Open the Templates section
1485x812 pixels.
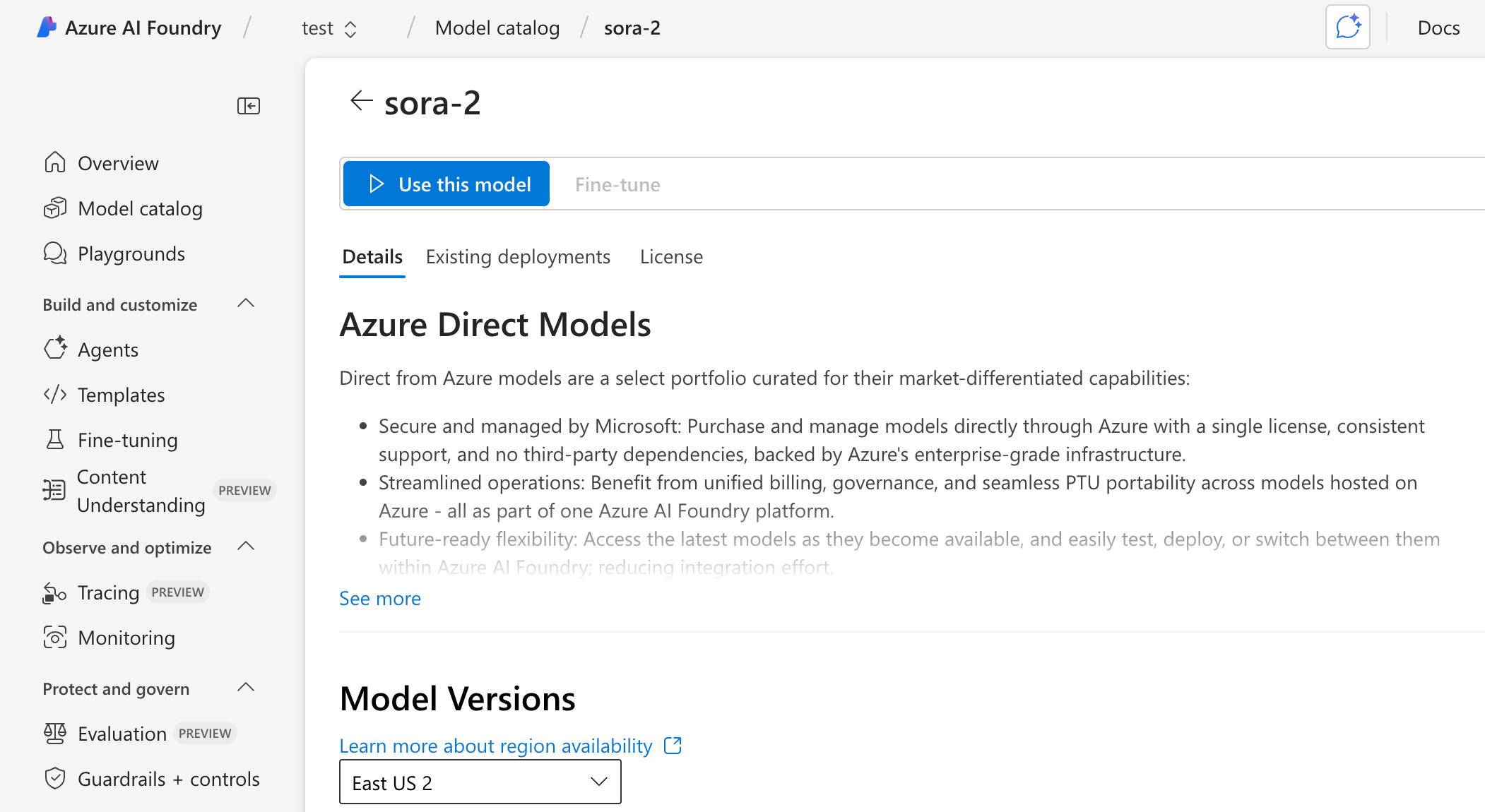(x=121, y=395)
